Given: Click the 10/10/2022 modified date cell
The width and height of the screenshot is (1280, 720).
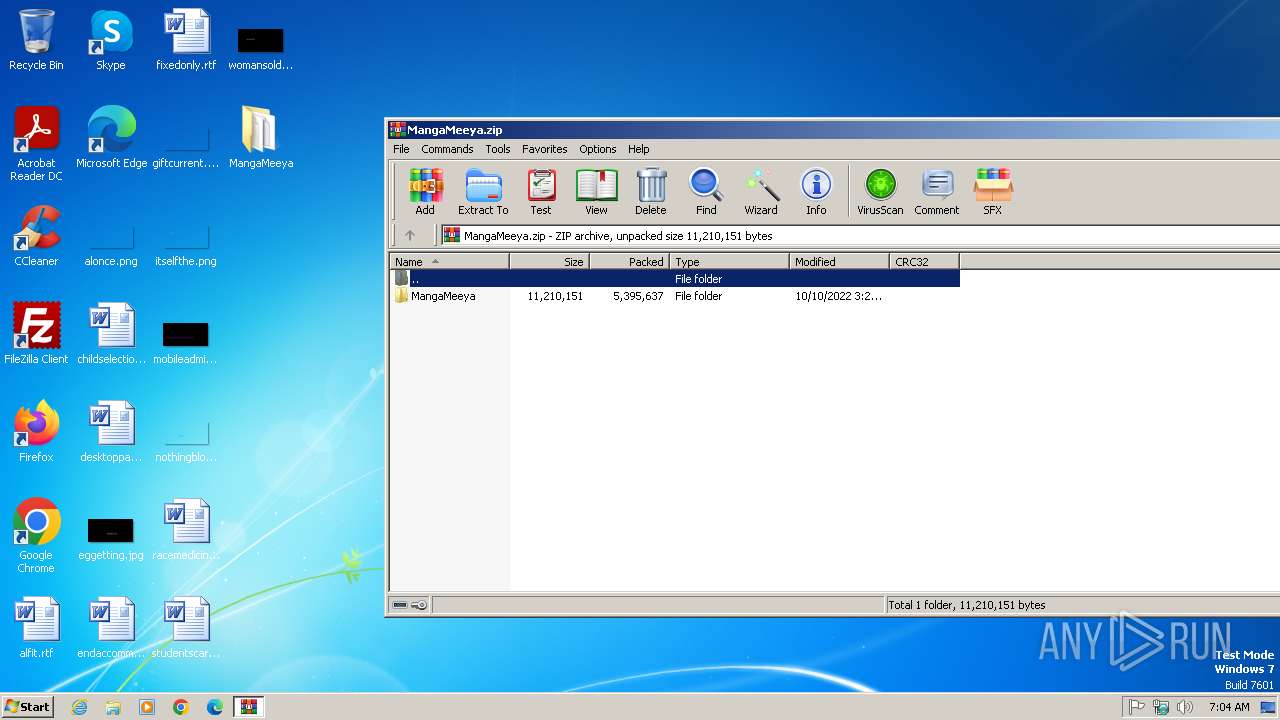Looking at the screenshot, I should 839,296.
